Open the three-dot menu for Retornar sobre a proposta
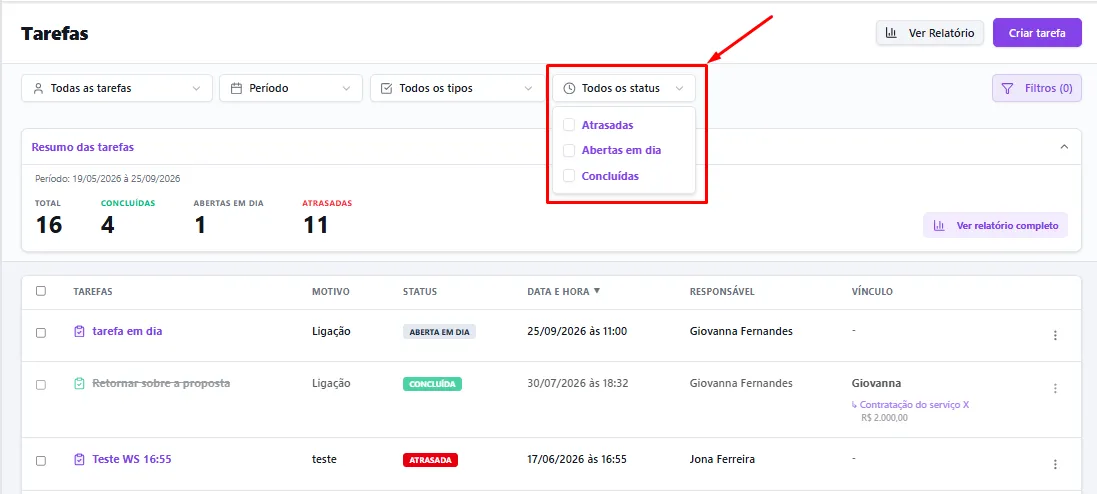The height and width of the screenshot is (494, 1097). point(1055,388)
